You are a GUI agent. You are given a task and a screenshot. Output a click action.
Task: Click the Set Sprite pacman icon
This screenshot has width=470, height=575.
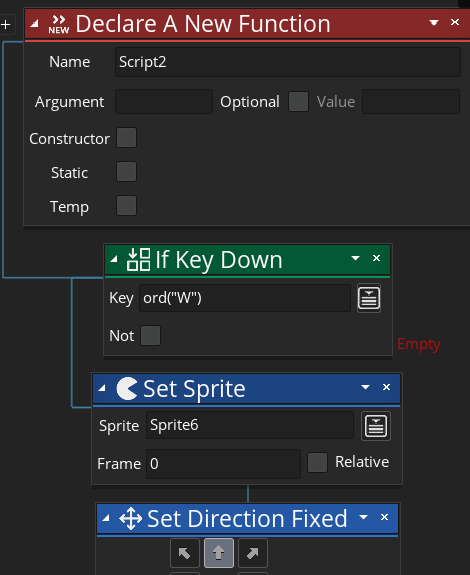click(x=127, y=389)
